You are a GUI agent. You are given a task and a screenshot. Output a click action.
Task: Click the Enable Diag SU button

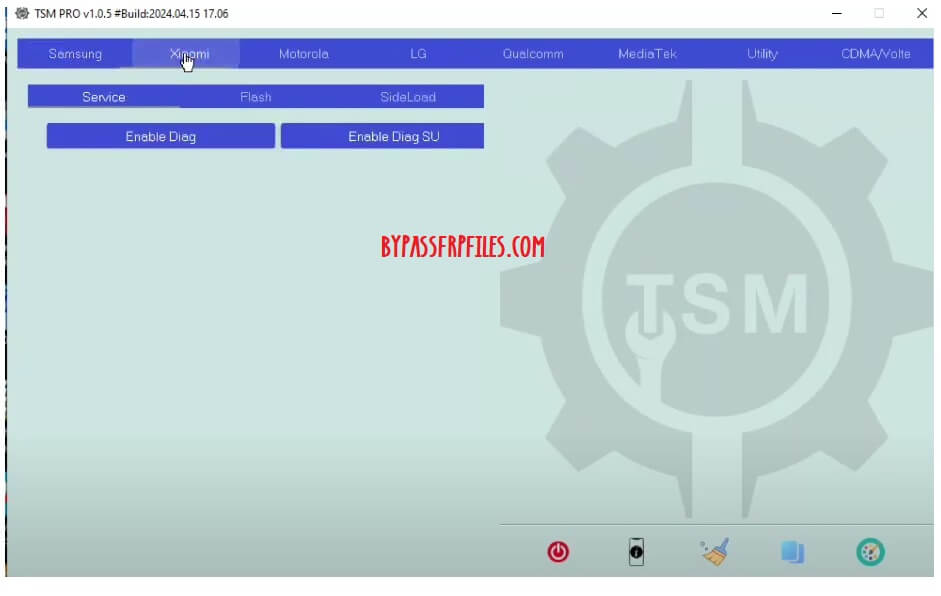click(x=382, y=136)
